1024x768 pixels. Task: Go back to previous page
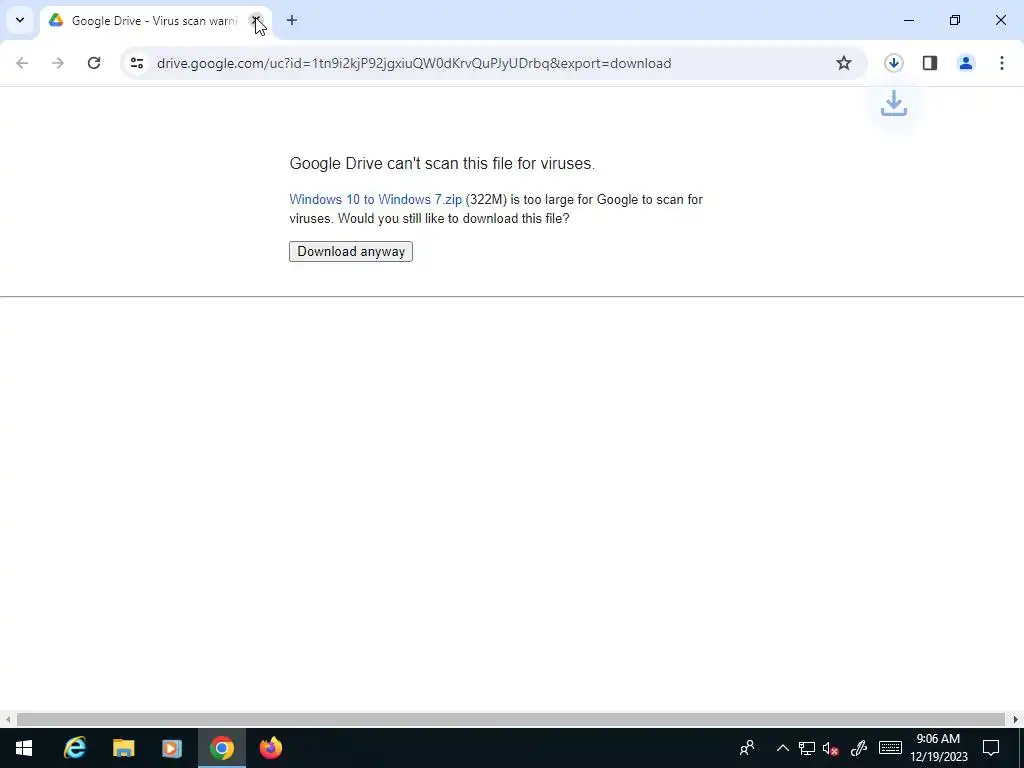pyautogui.click(x=22, y=63)
